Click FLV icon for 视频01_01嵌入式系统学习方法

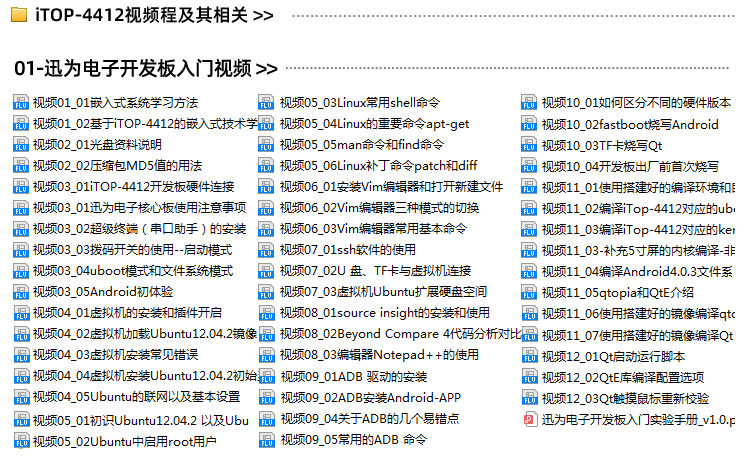pos(21,102)
